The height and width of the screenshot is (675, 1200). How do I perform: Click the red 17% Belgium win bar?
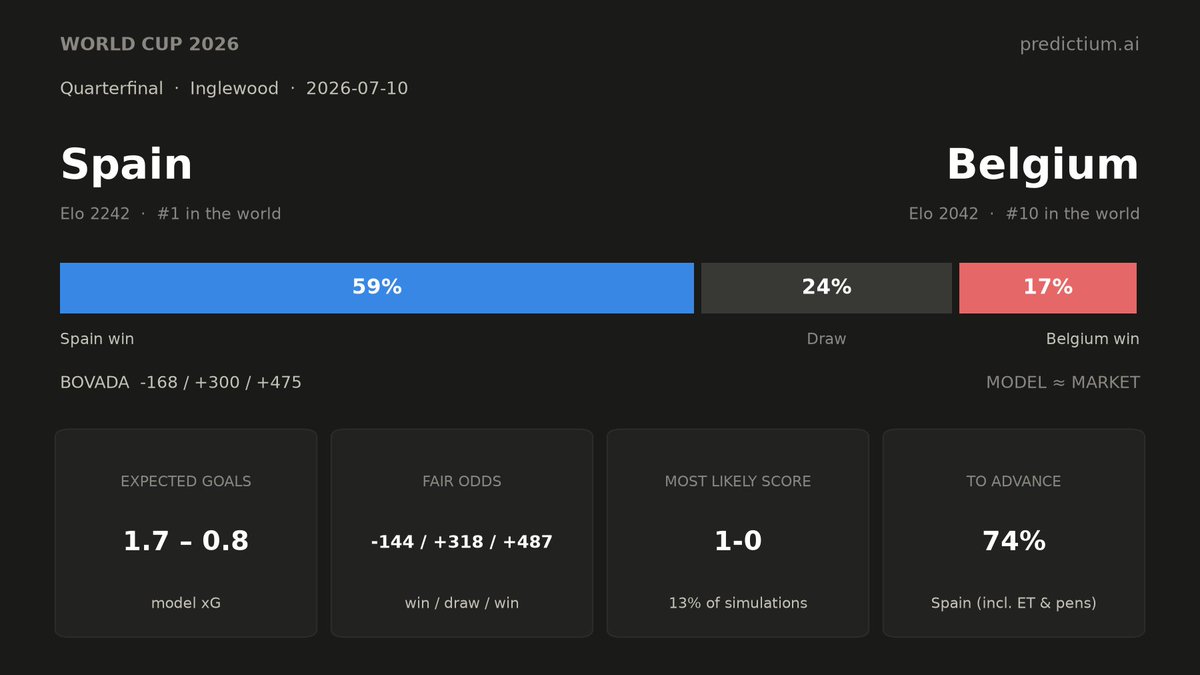click(1048, 288)
